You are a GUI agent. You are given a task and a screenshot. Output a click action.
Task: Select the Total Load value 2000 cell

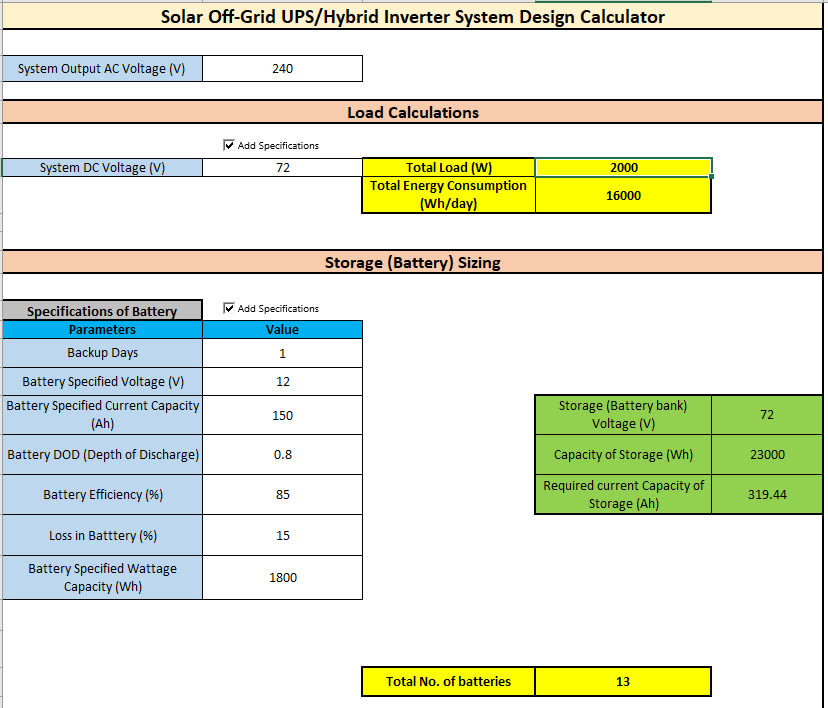pos(623,168)
